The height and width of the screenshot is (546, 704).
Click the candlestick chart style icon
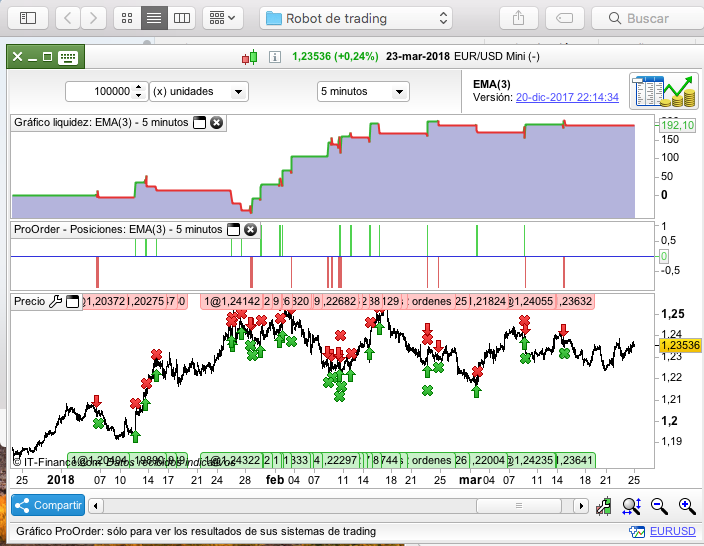(249, 57)
